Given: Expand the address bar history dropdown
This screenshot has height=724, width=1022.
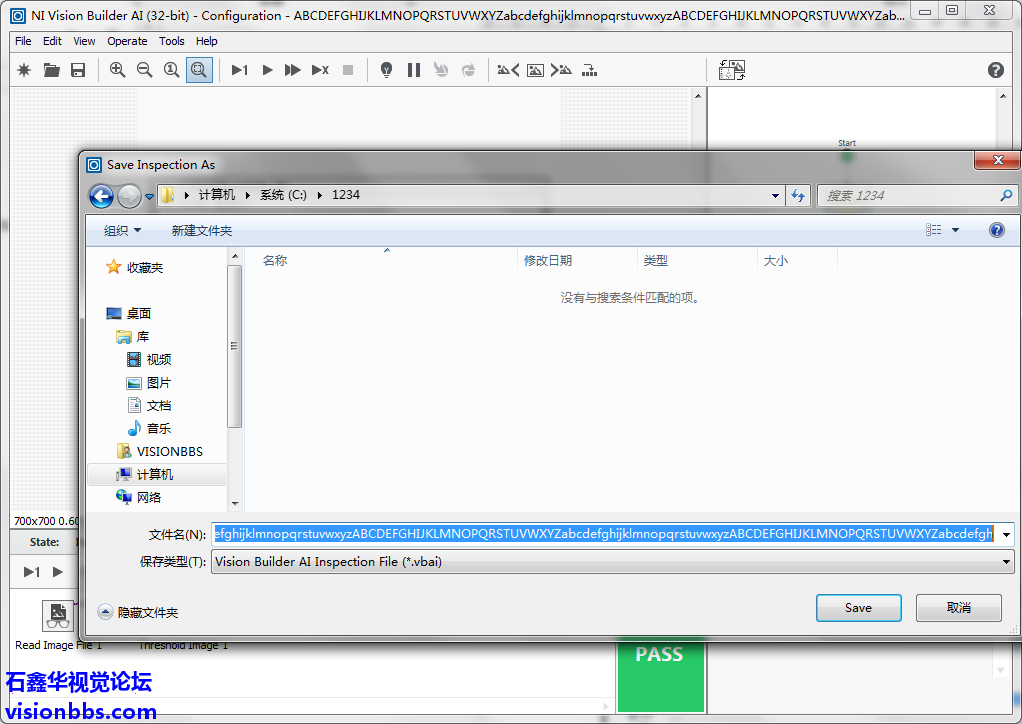Looking at the screenshot, I should [x=775, y=195].
